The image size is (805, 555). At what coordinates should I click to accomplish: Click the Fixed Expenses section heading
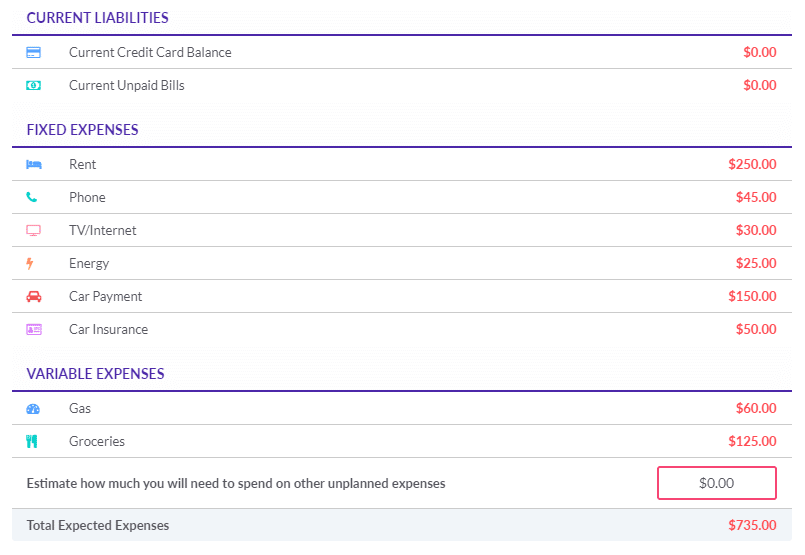point(83,130)
